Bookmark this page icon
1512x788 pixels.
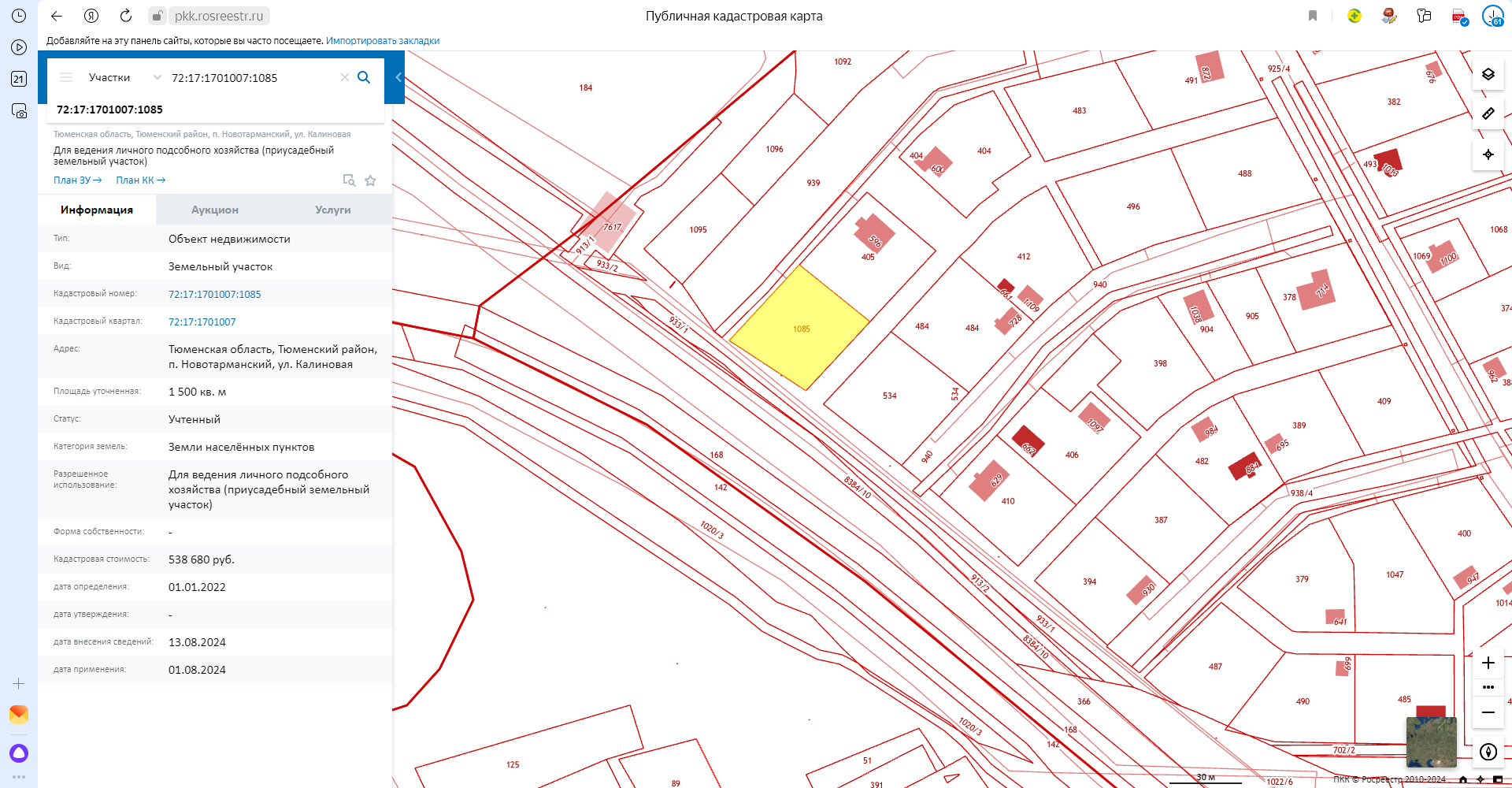(x=1313, y=16)
